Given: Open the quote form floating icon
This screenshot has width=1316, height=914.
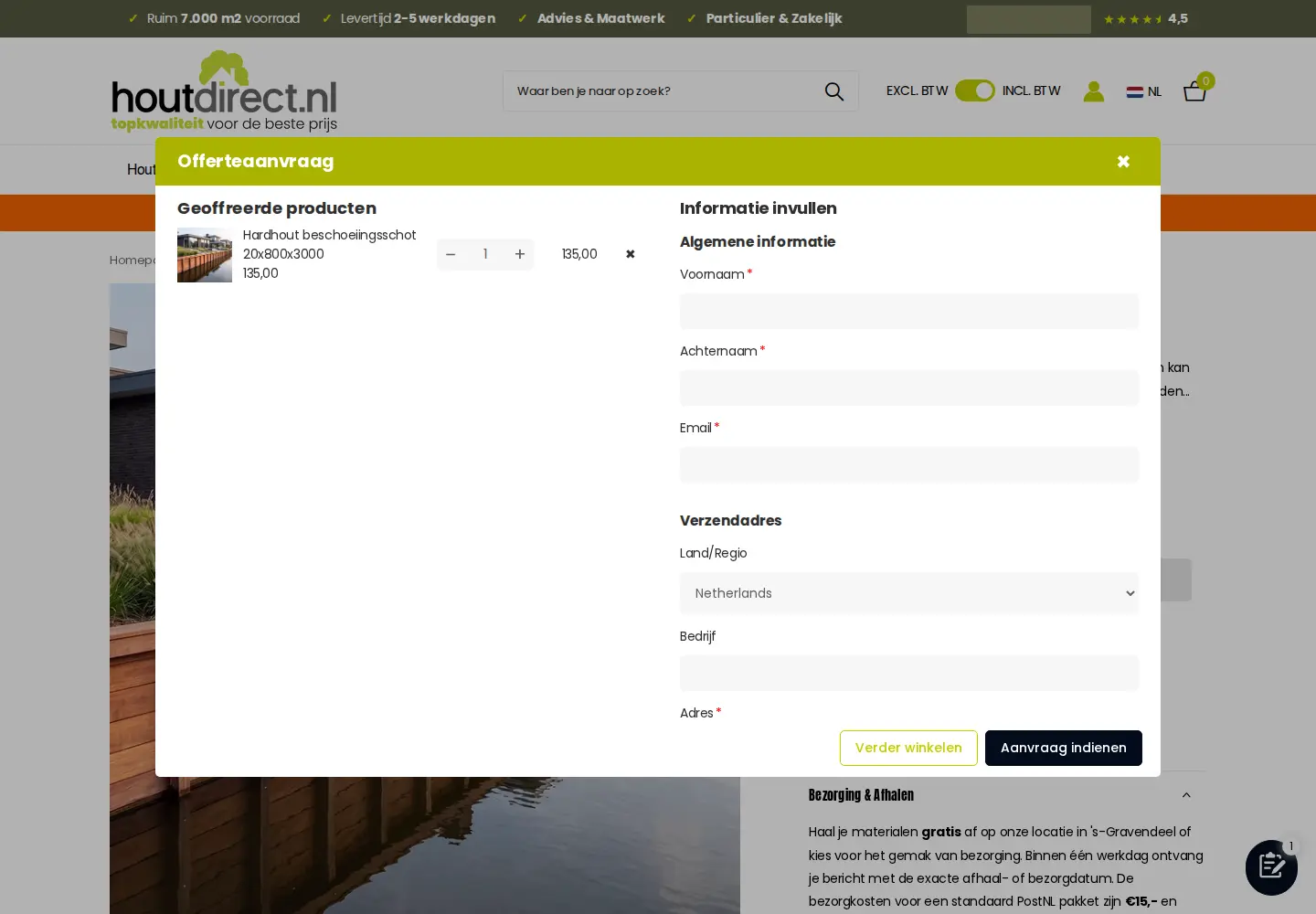Looking at the screenshot, I should [1271, 866].
